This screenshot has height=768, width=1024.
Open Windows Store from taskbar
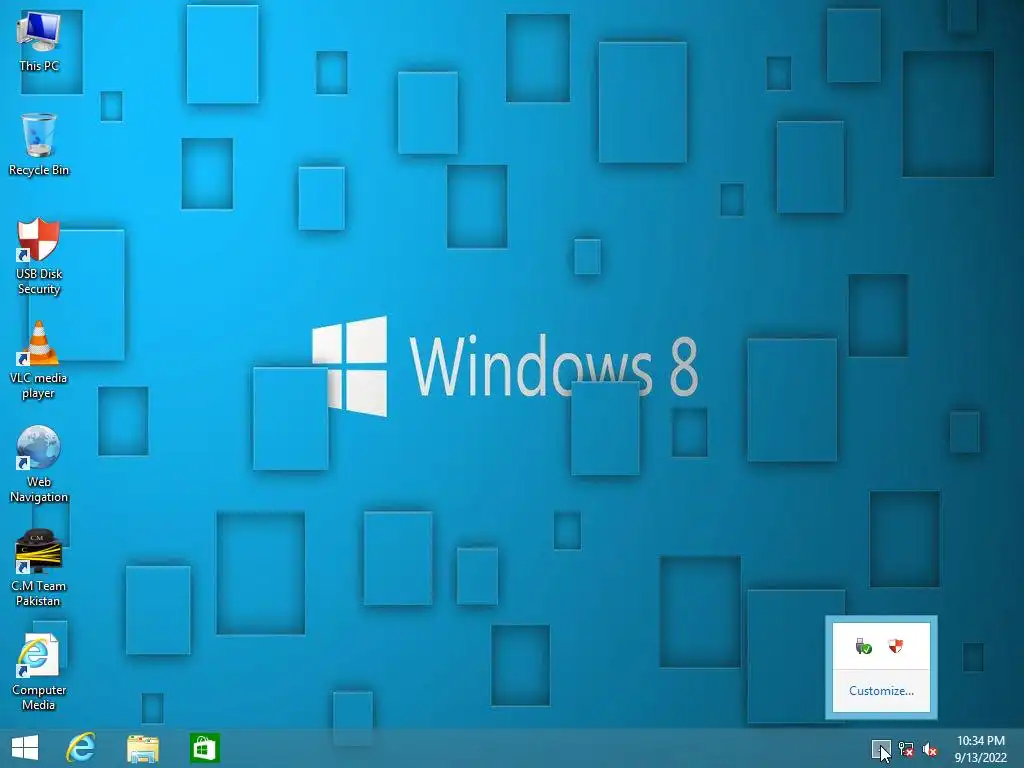pyautogui.click(x=204, y=748)
